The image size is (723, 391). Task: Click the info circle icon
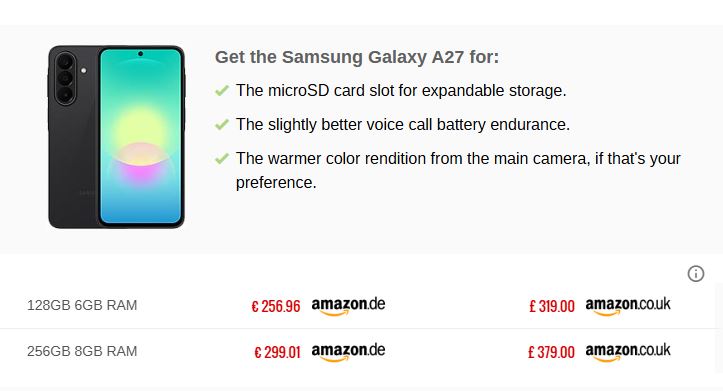696,273
